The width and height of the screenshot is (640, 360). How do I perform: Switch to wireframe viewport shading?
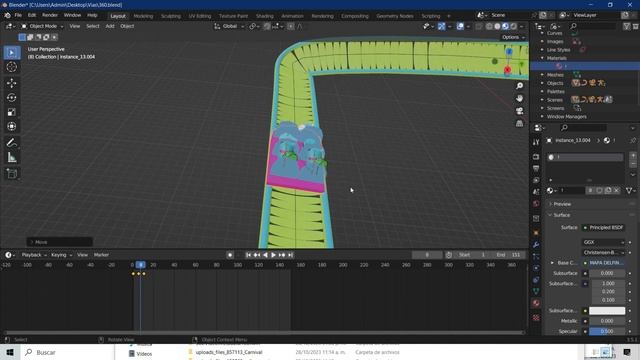[489, 26]
